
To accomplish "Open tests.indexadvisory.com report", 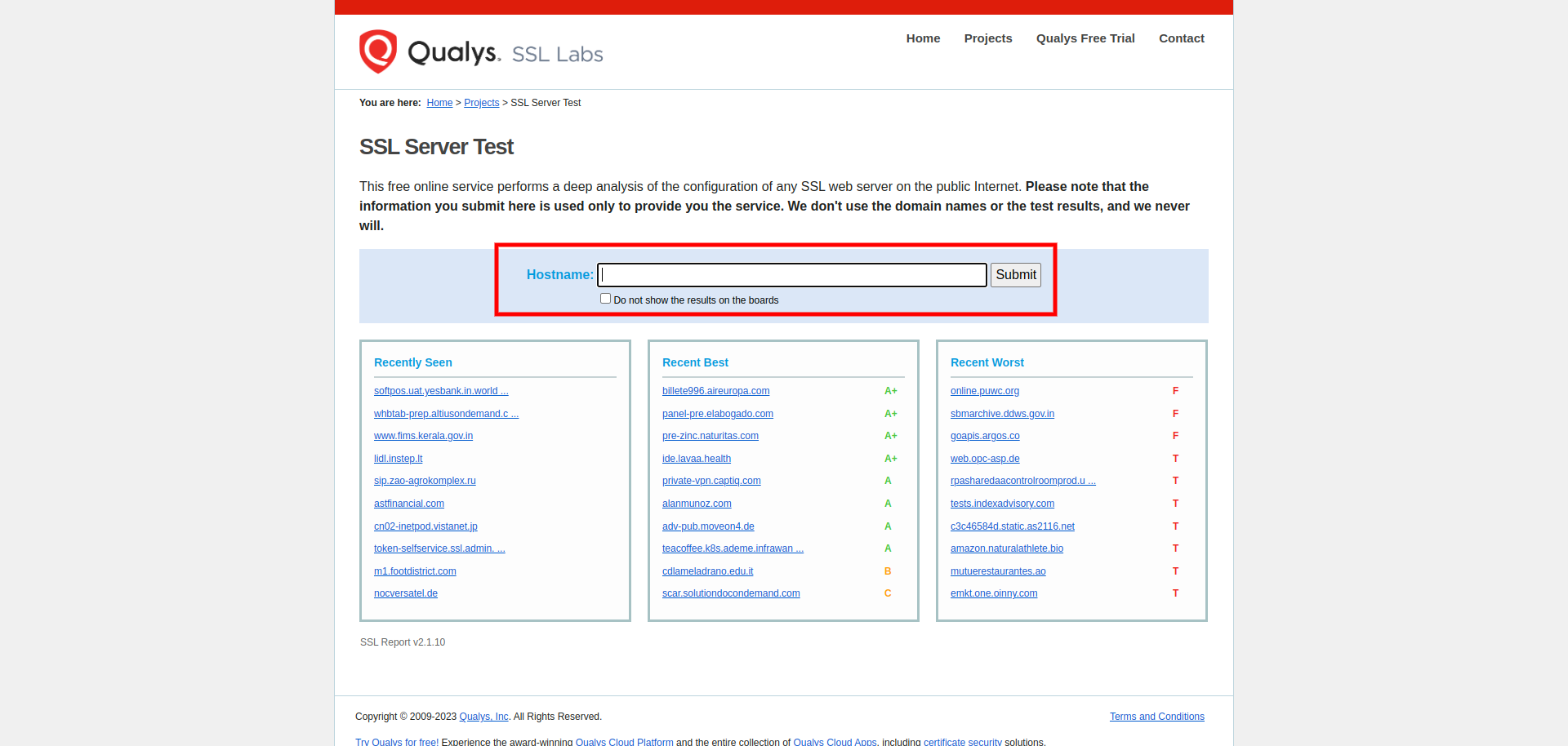I will click(x=1002, y=504).
